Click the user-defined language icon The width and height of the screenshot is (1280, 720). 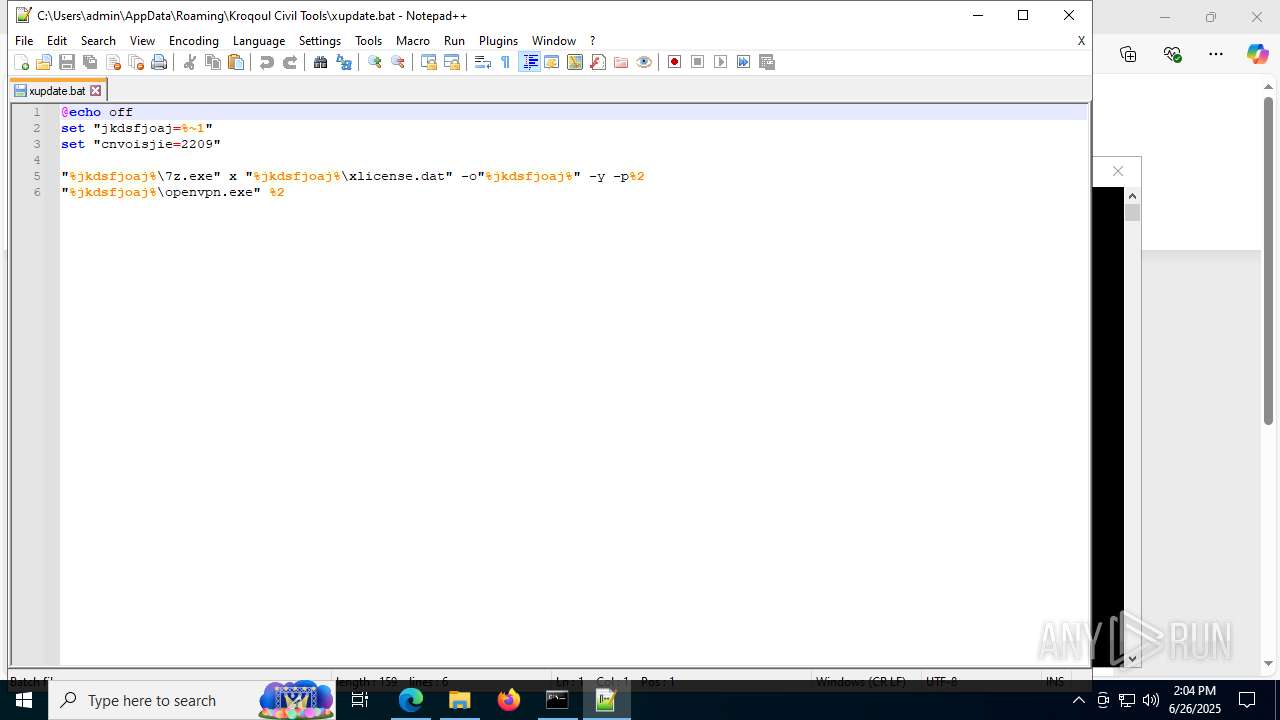552,62
